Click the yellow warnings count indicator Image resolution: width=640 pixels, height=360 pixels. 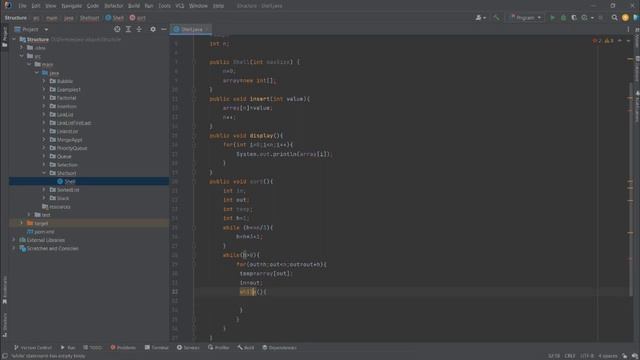tap(609, 41)
